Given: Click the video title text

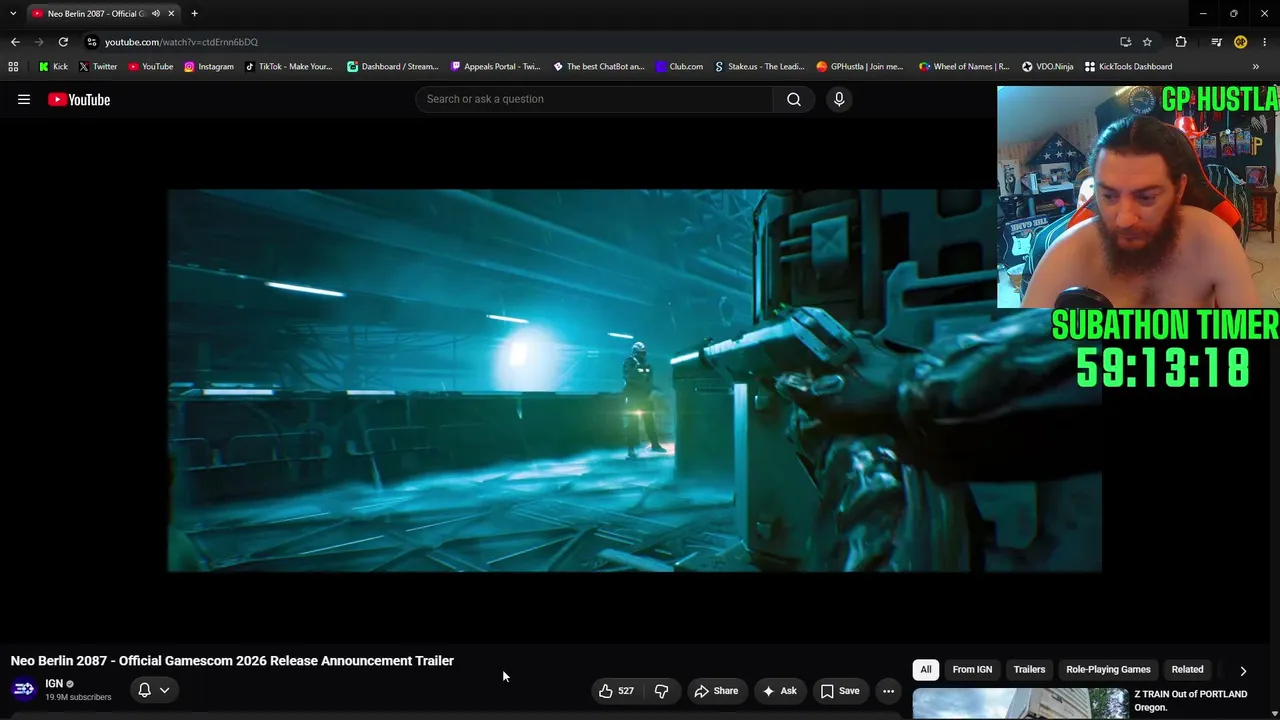Looking at the screenshot, I should tap(232, 661).
